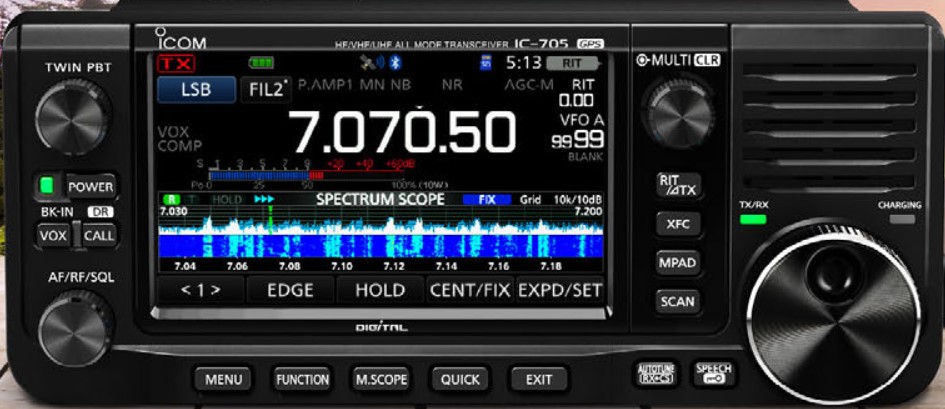Toggle the NR noise reduction indicator
Screen dimensions: 945x409
pos(451,85)
